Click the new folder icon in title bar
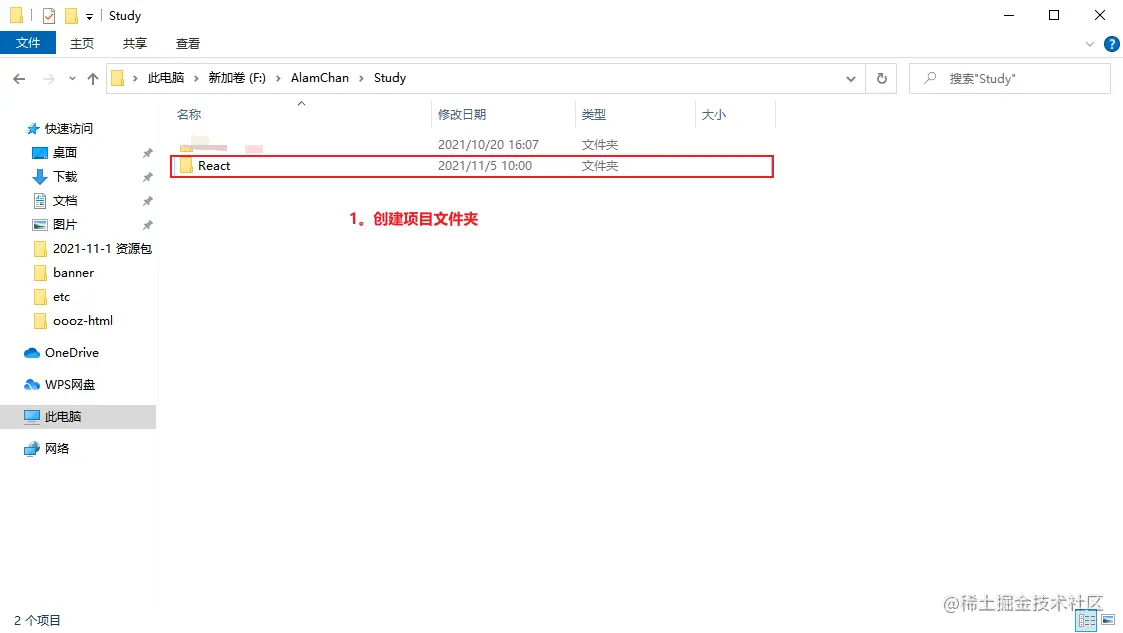The height and width of the screenshot is (633, 1123). point(71,16)
